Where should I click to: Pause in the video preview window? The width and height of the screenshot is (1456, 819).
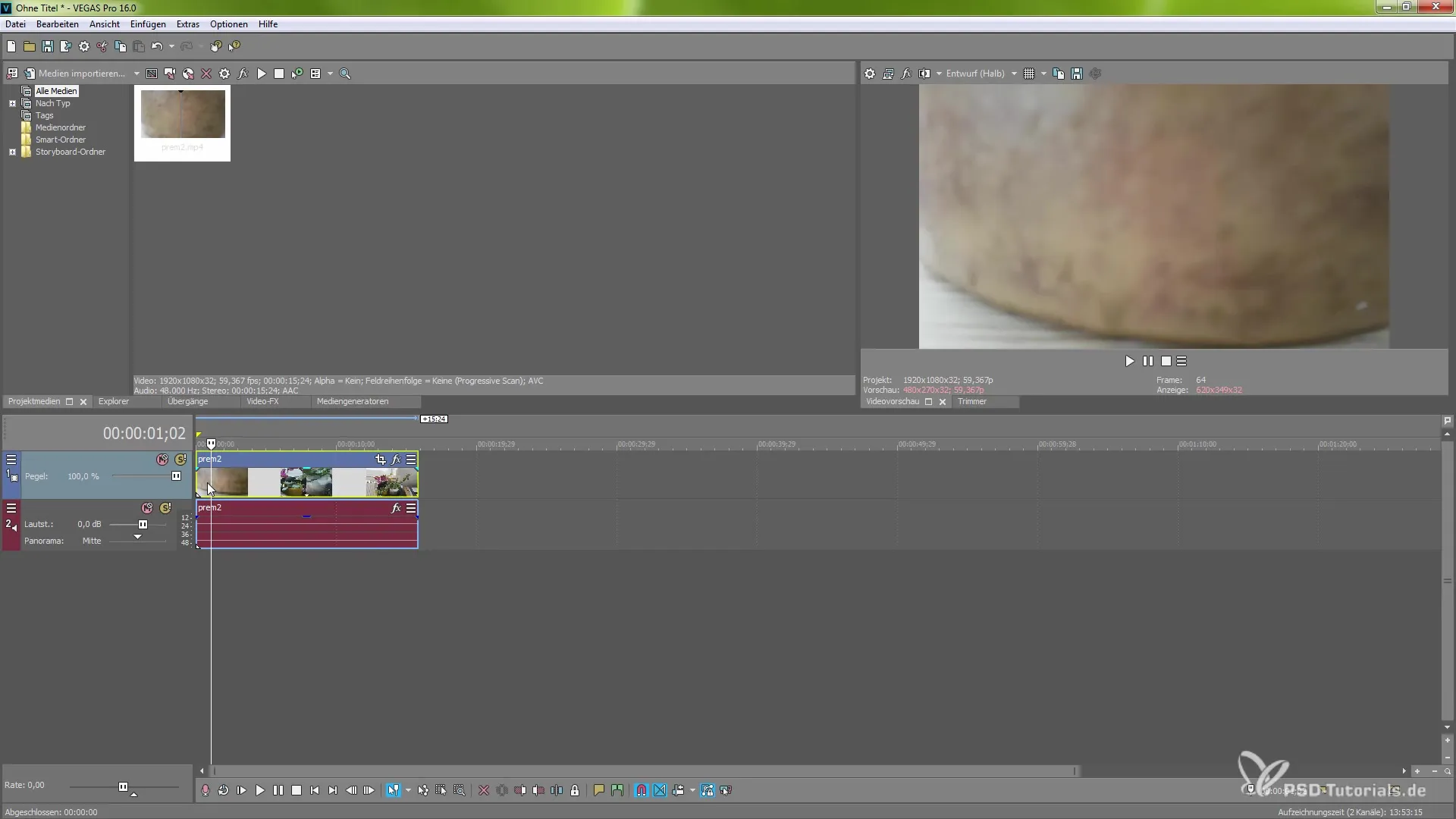click(x=1147, y=361)
